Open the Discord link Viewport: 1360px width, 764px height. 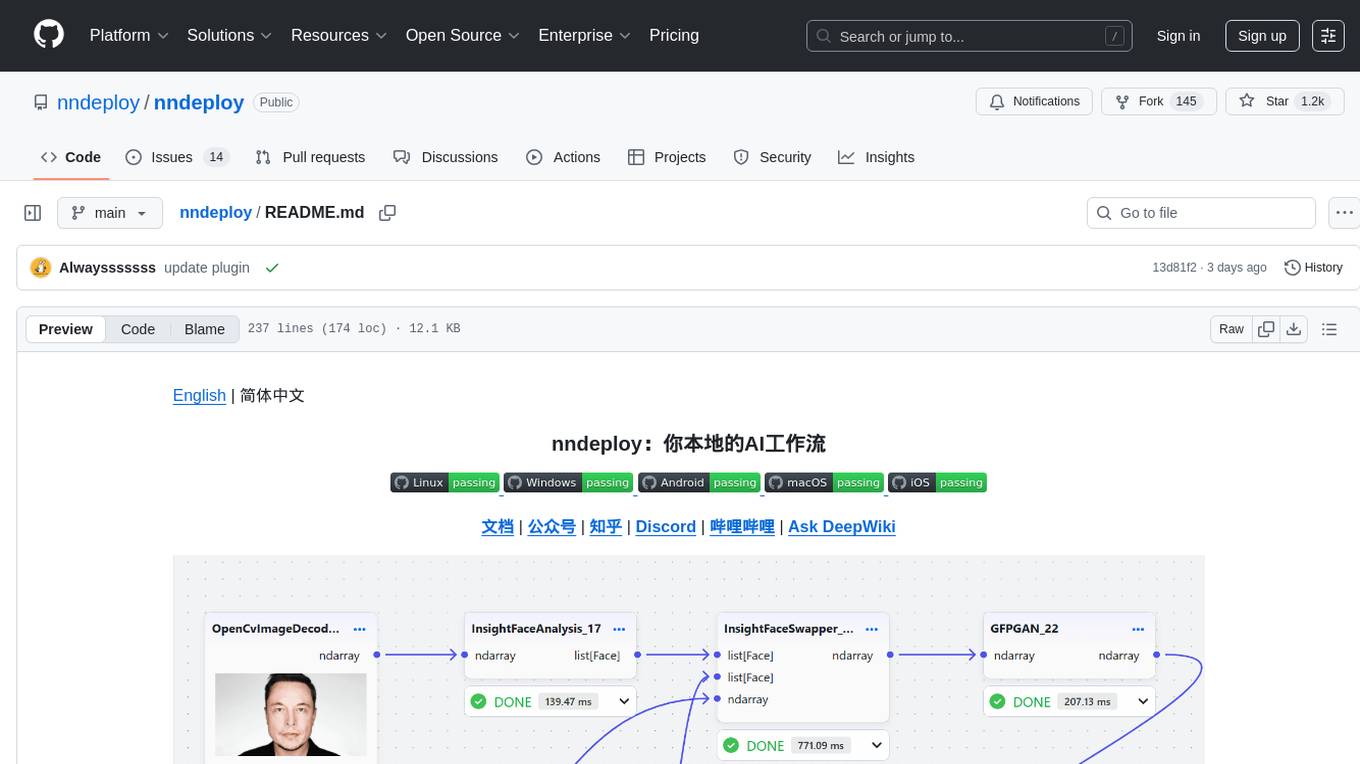point(665,526)
